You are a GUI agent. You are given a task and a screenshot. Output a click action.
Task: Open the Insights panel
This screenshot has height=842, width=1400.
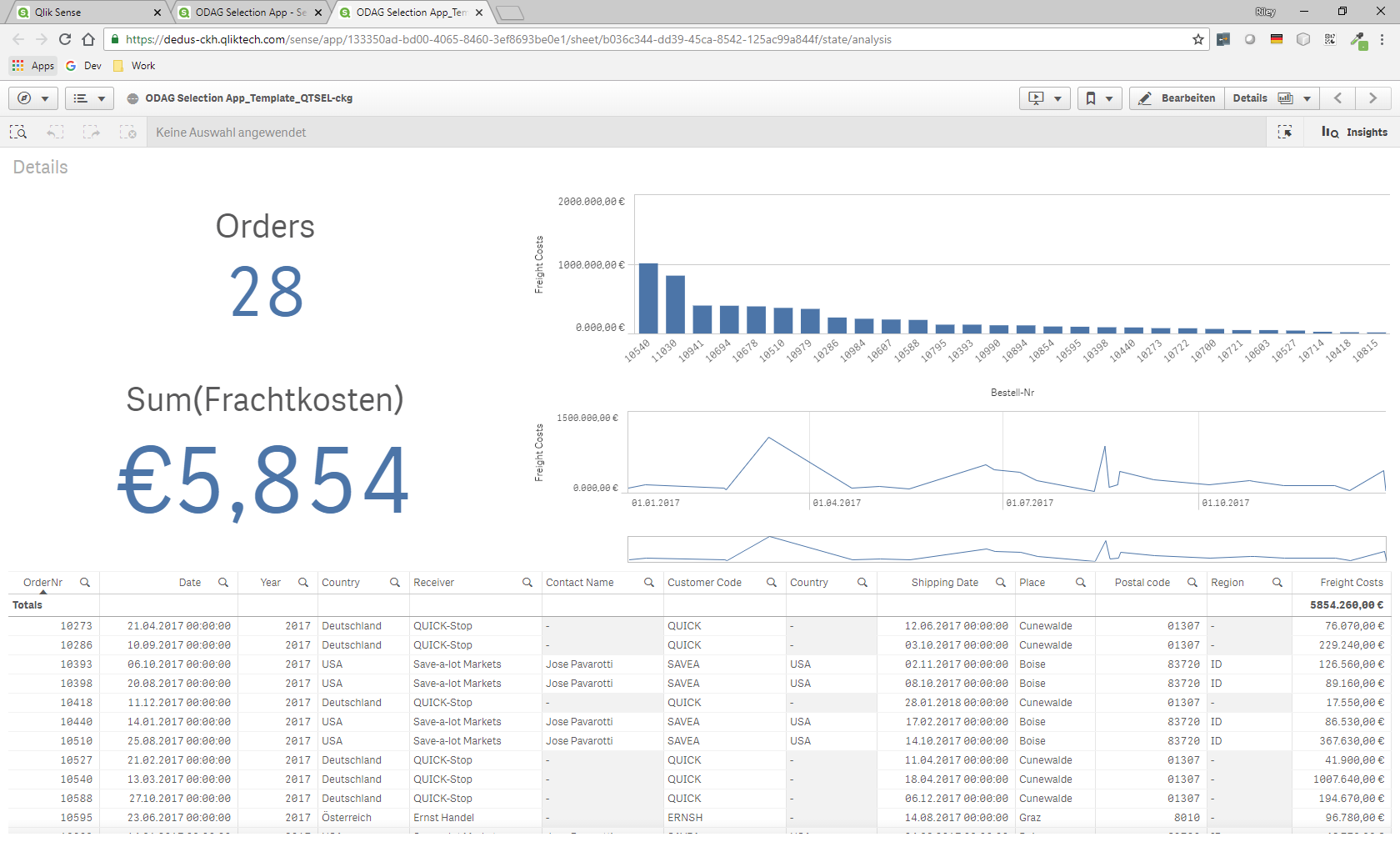tap(1354, 132)
